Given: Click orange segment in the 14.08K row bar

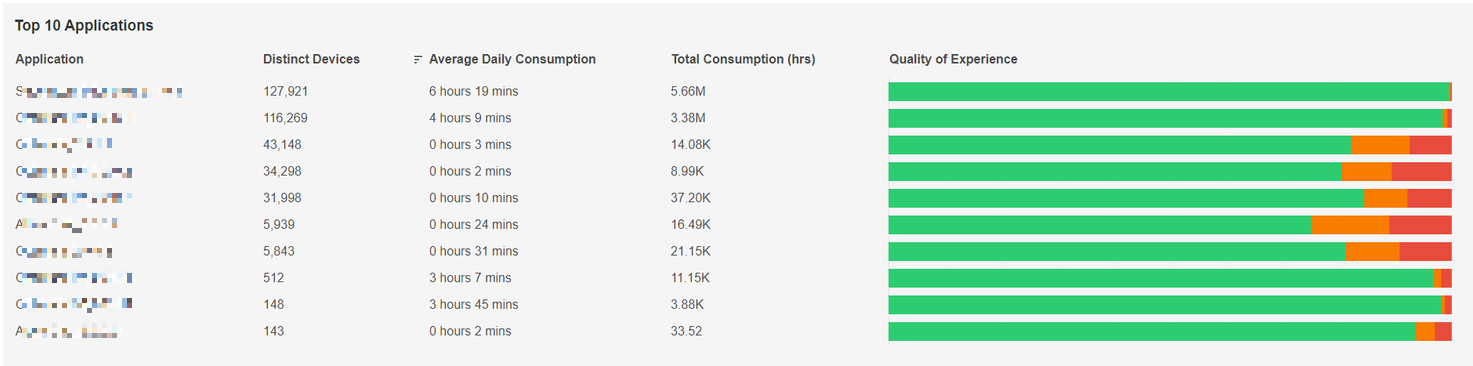Looking at the screenshot, I should click(x=1380, y=145).
